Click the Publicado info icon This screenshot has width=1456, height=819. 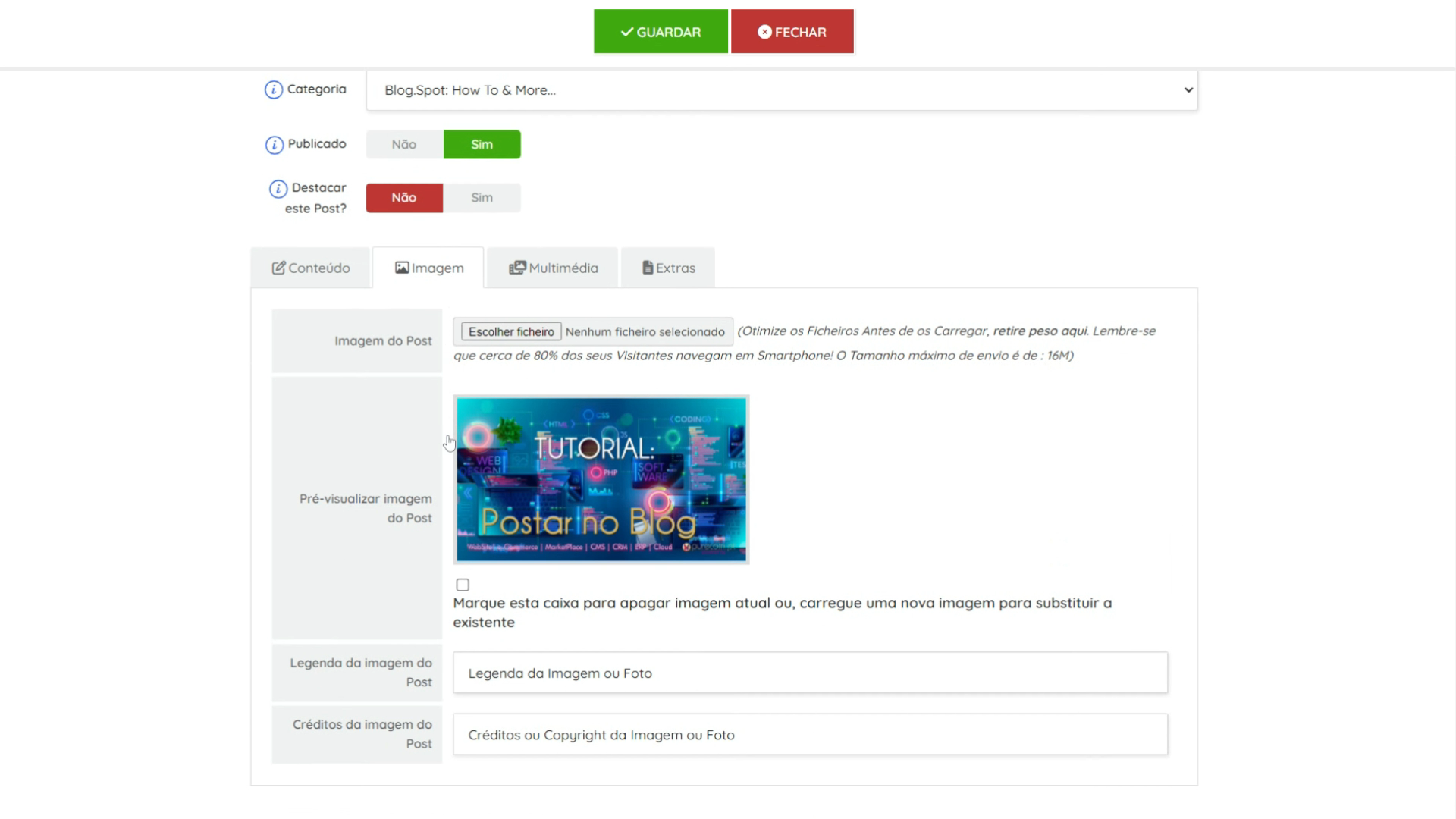tap(274, 145)
